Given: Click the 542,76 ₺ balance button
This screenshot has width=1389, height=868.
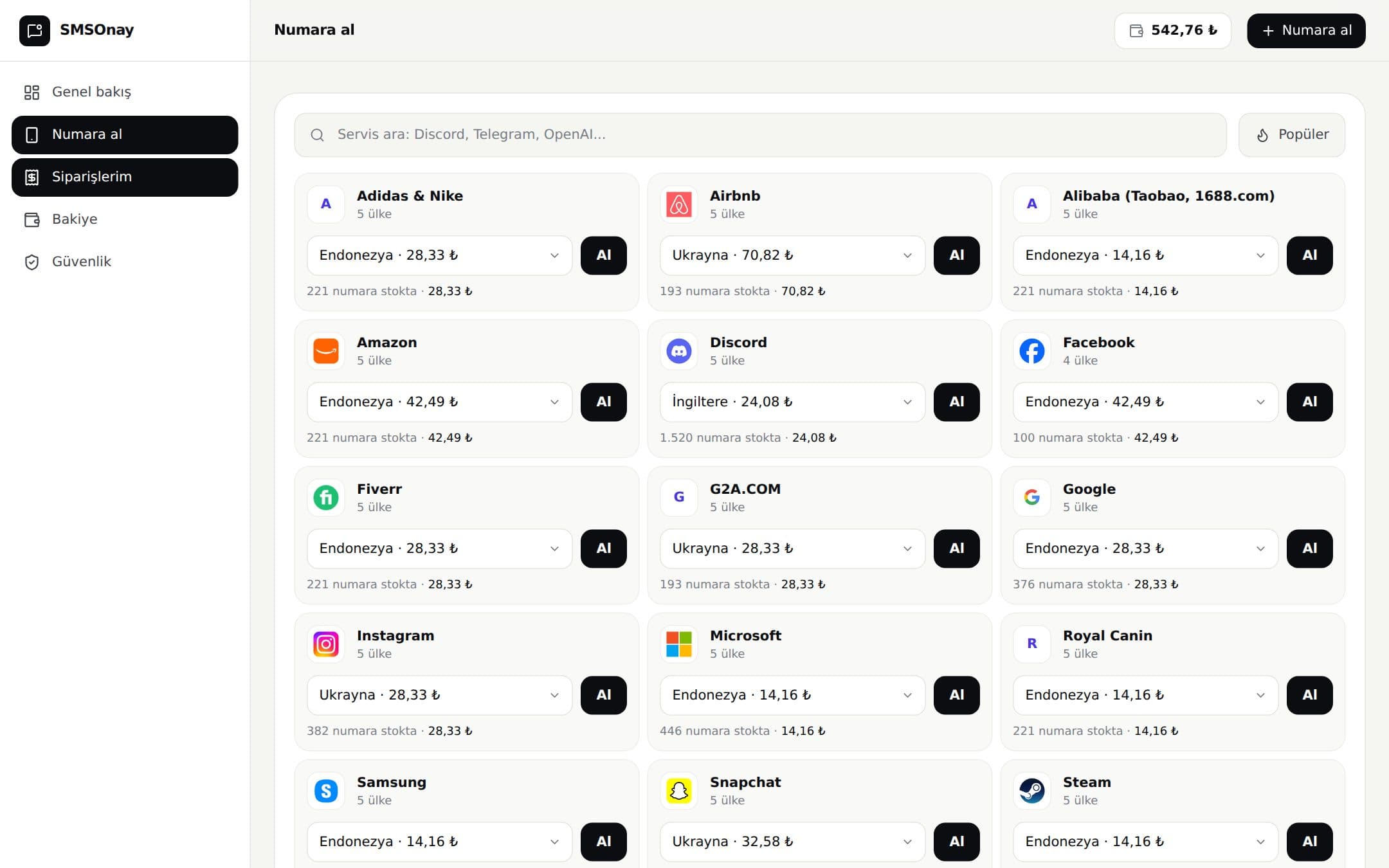Looking at the screenshot, I should click(x=1173, y=31).
